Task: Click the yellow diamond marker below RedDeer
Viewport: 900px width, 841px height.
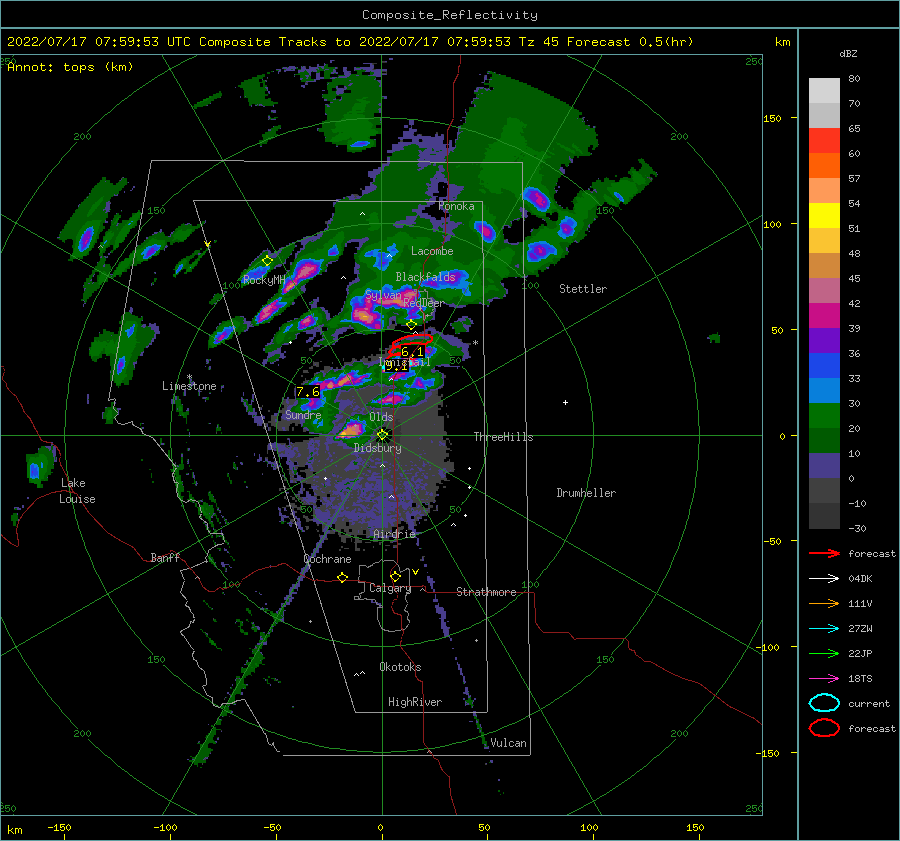Action: pyautogui.click(x=411, y=325)
